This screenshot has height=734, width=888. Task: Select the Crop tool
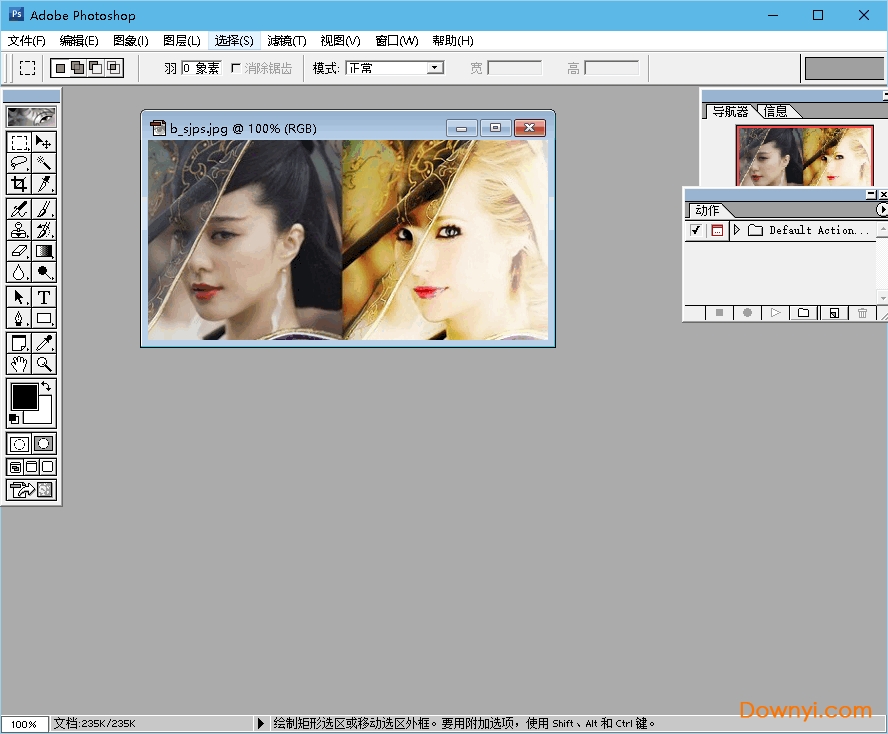[x=18, y=185]
